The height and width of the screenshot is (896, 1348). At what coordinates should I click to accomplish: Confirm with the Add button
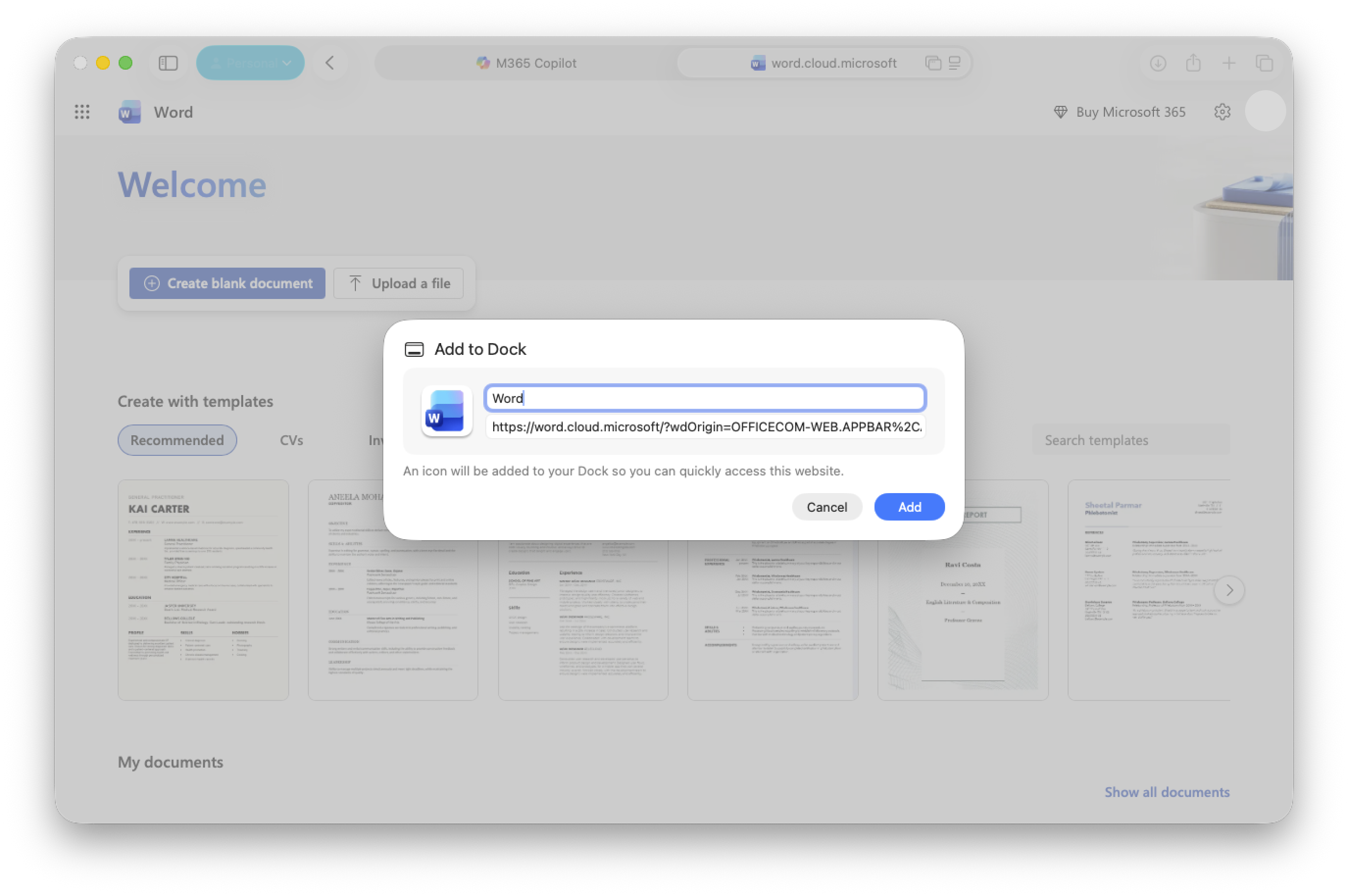coord(909,507)
